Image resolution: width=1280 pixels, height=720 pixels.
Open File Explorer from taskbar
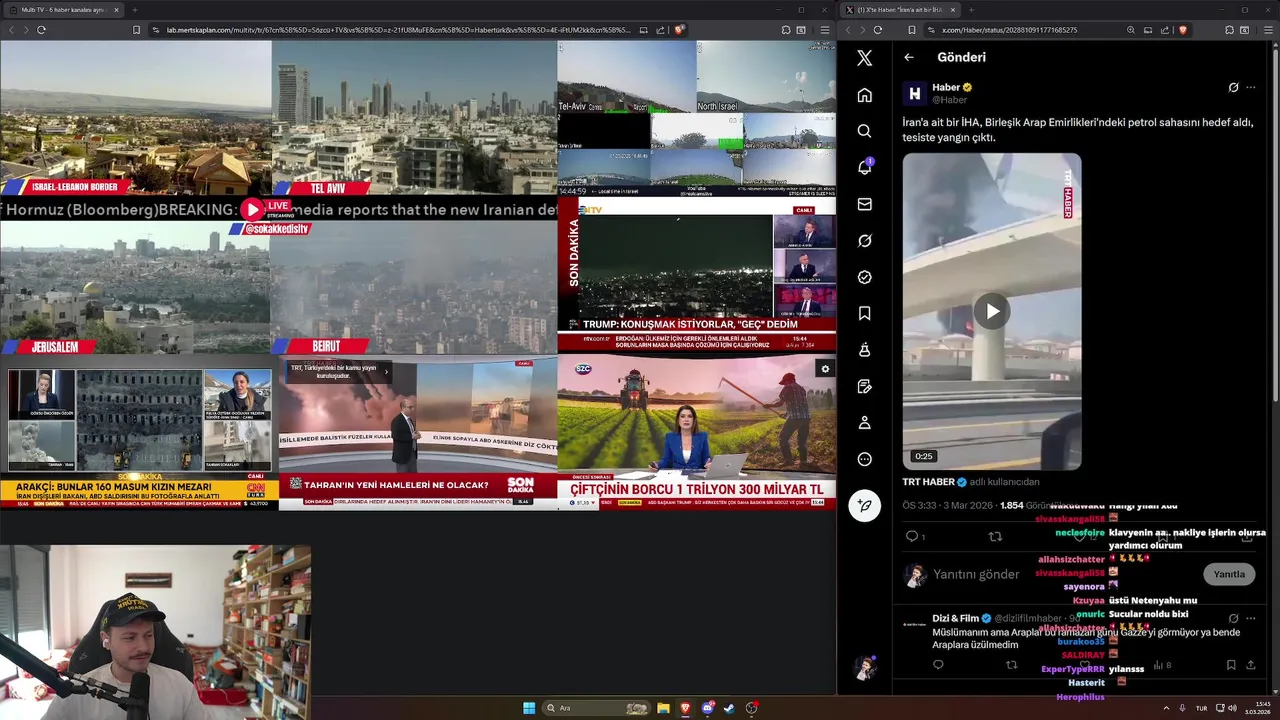663,708
